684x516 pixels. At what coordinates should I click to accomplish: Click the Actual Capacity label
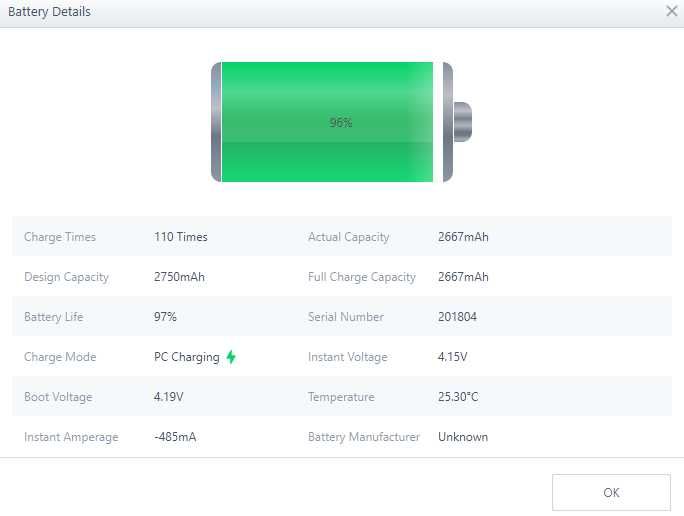point(349,237)
